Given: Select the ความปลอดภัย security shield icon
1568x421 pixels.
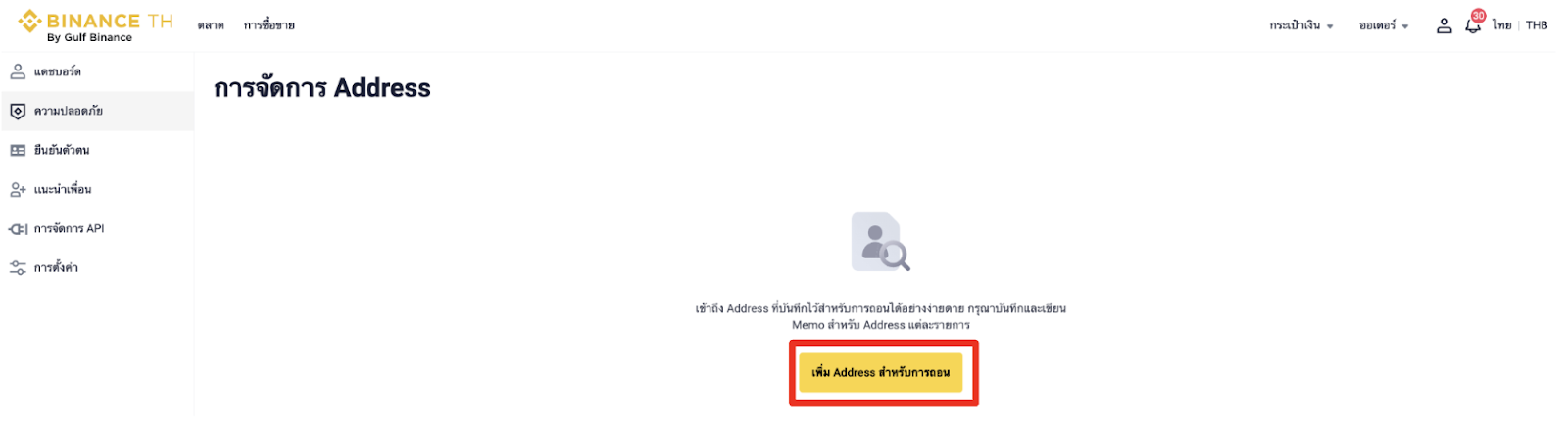Looking at the screenshot, I should (18, 111).
